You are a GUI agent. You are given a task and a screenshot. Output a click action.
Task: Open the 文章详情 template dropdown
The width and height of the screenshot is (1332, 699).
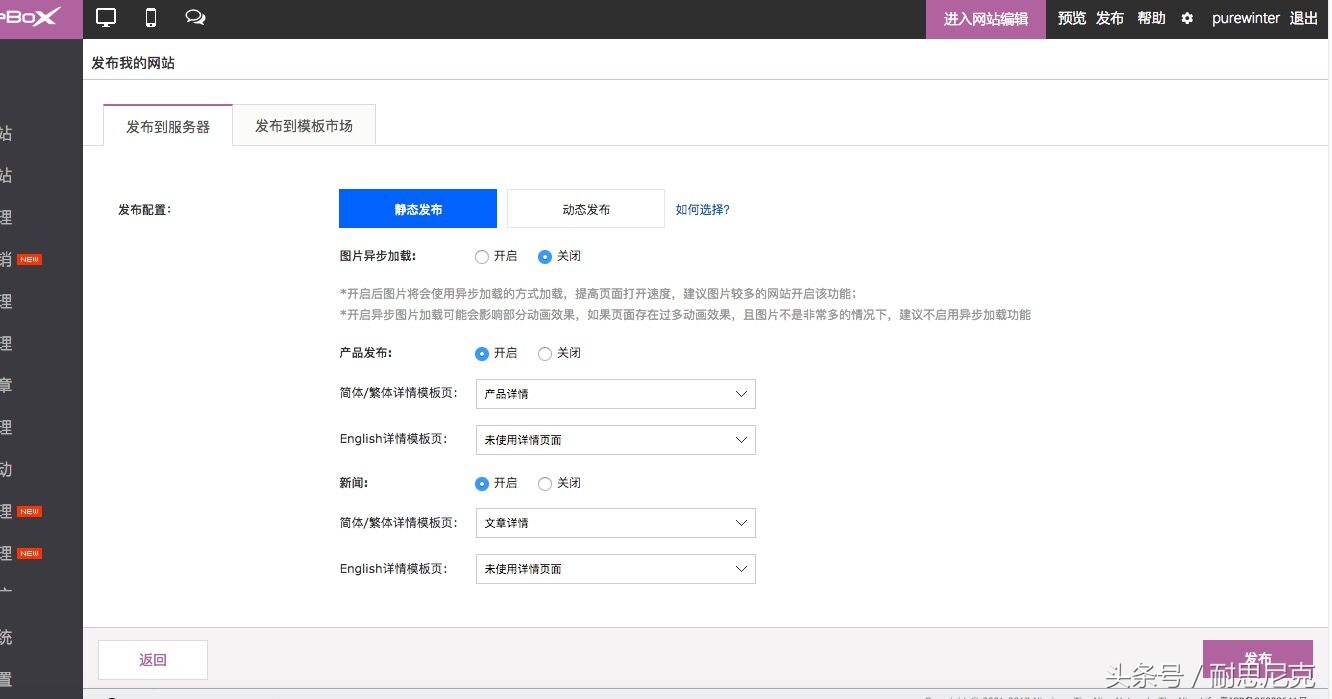(x=615, y=523)
